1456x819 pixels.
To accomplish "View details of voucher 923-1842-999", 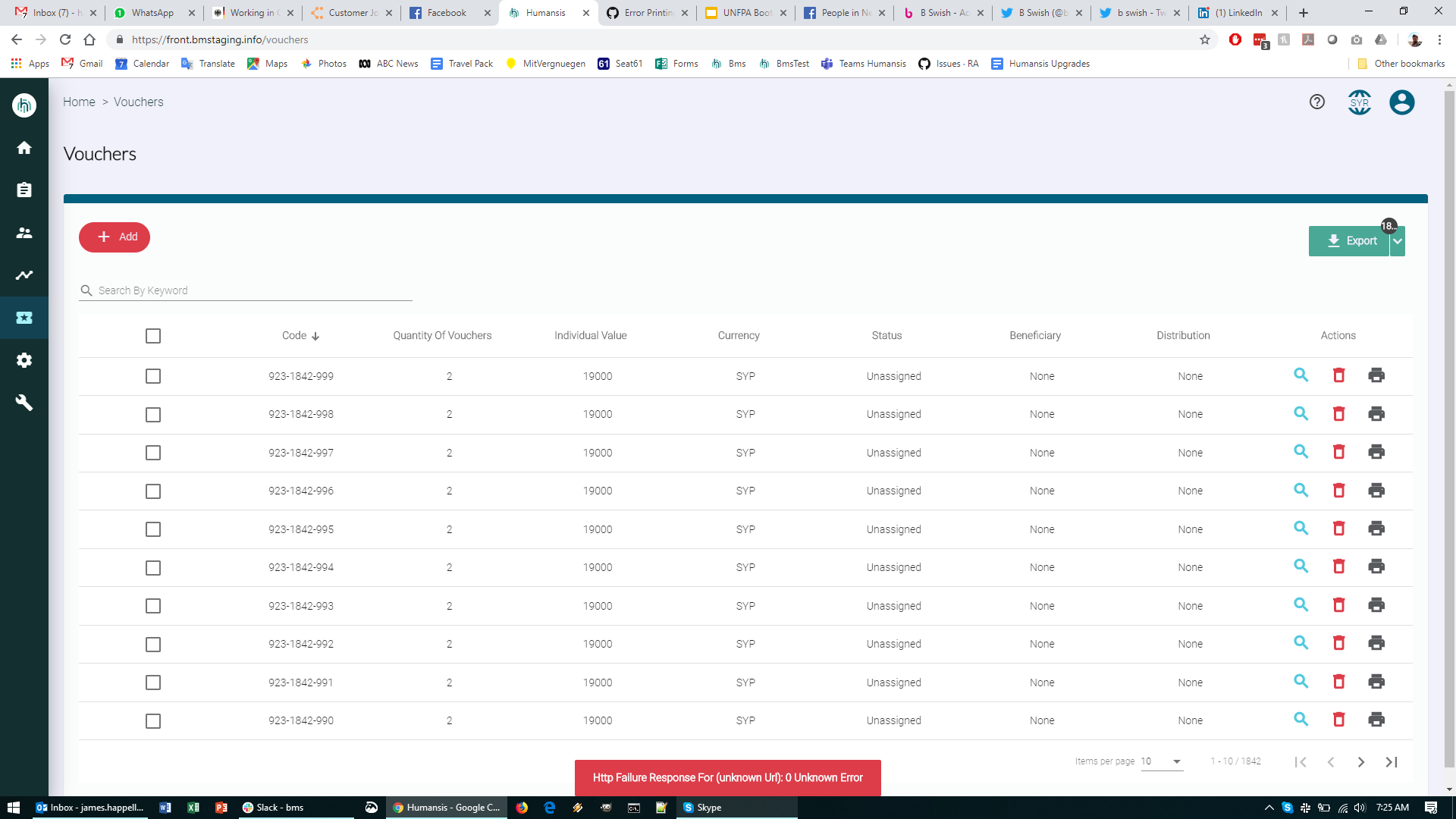I will [1301, 375].
